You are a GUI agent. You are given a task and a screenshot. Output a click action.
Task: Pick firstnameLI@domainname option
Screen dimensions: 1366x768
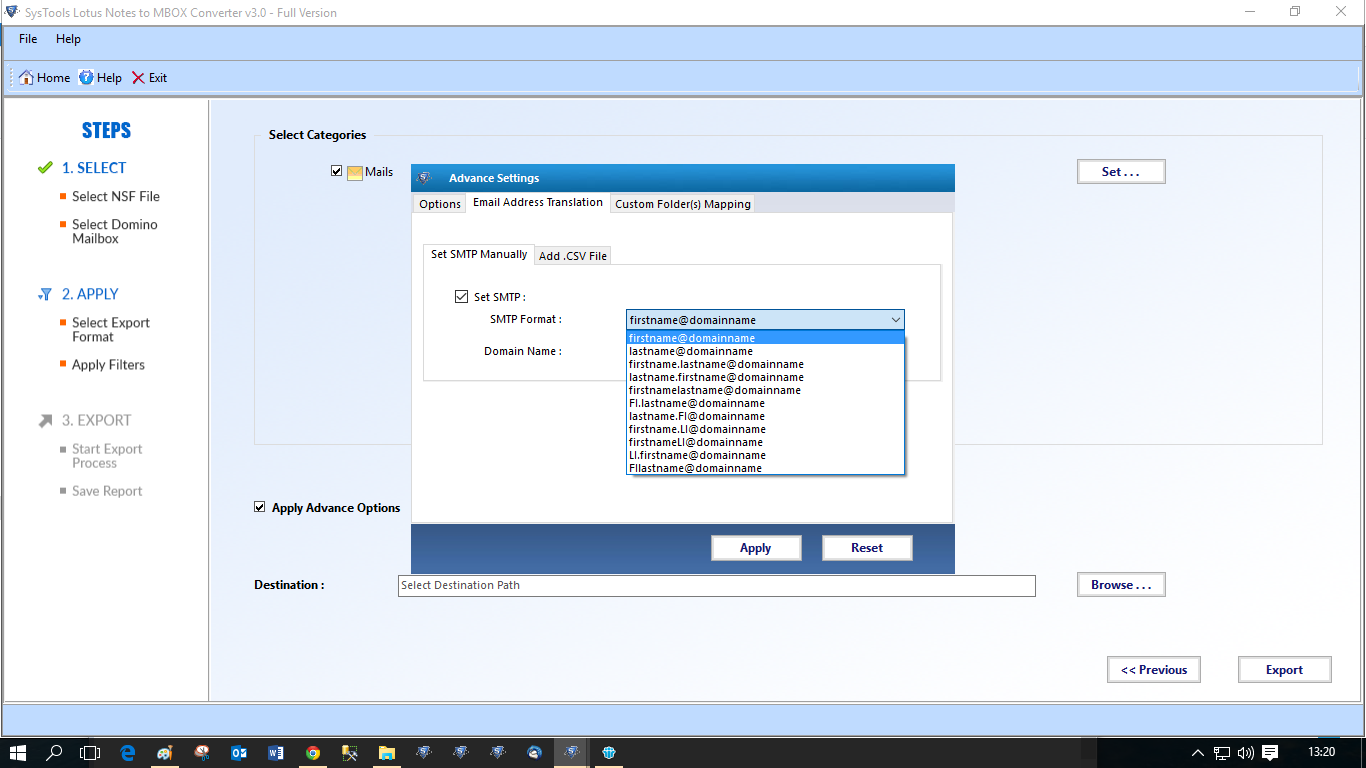pyautogui.click(x=765, y=442)
